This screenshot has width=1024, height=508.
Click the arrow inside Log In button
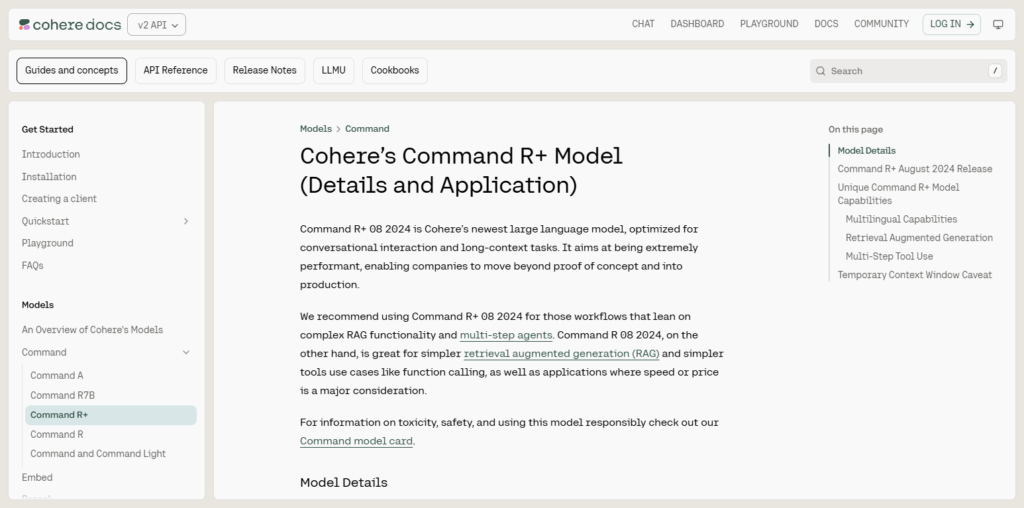[970, 24]
